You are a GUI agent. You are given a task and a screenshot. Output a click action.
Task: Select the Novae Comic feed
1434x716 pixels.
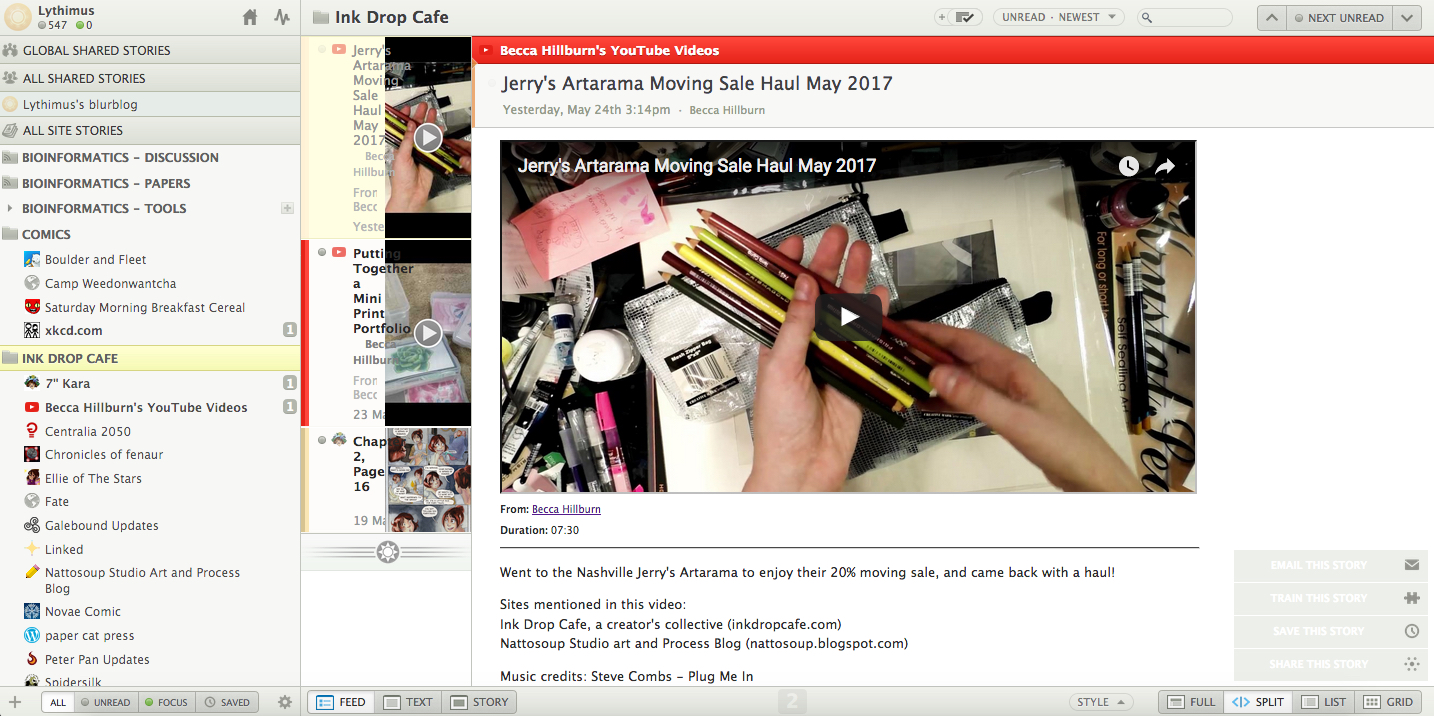click(x=83, y=611)
